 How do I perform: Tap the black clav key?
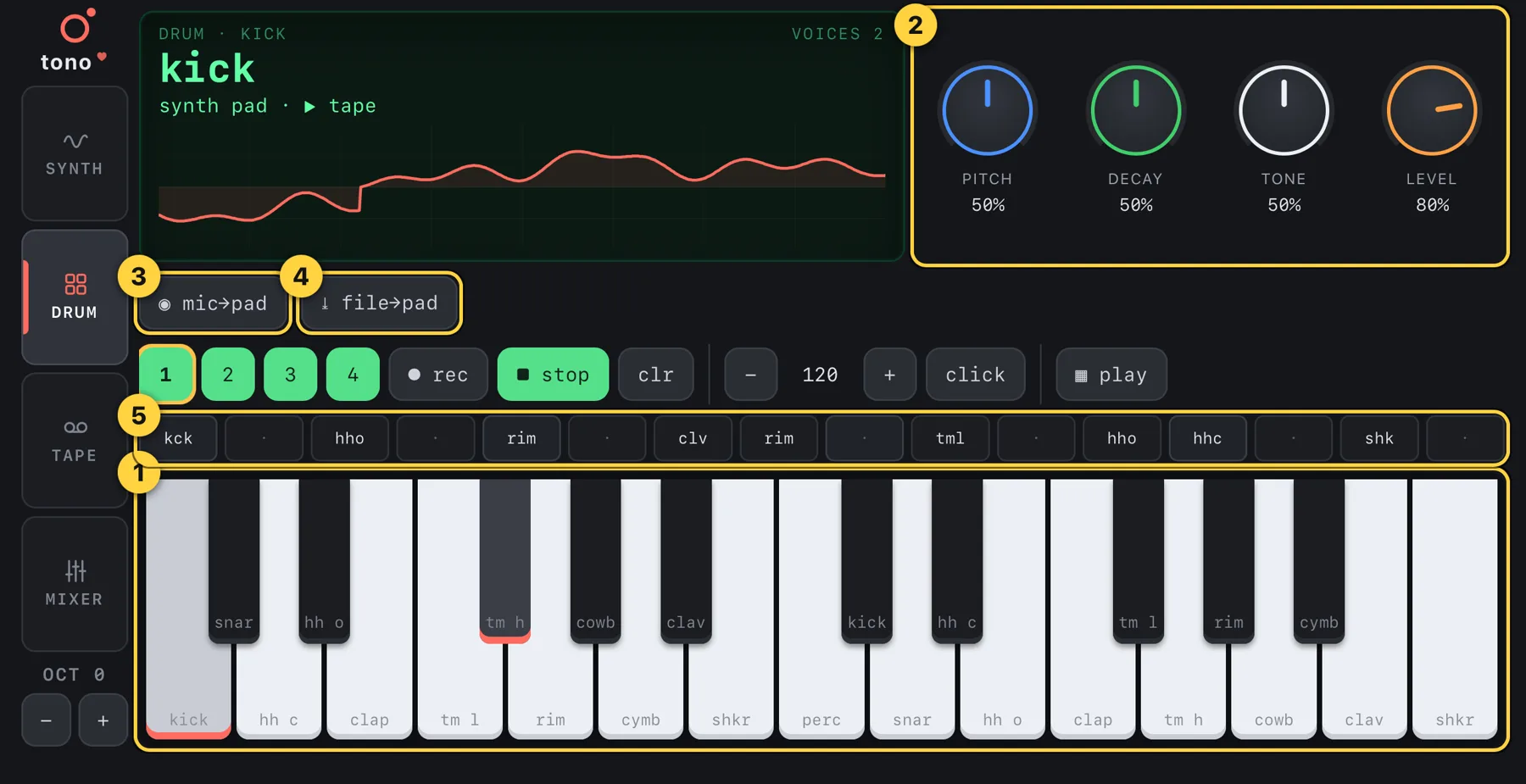pyautogui.click(x=686, y=561)
